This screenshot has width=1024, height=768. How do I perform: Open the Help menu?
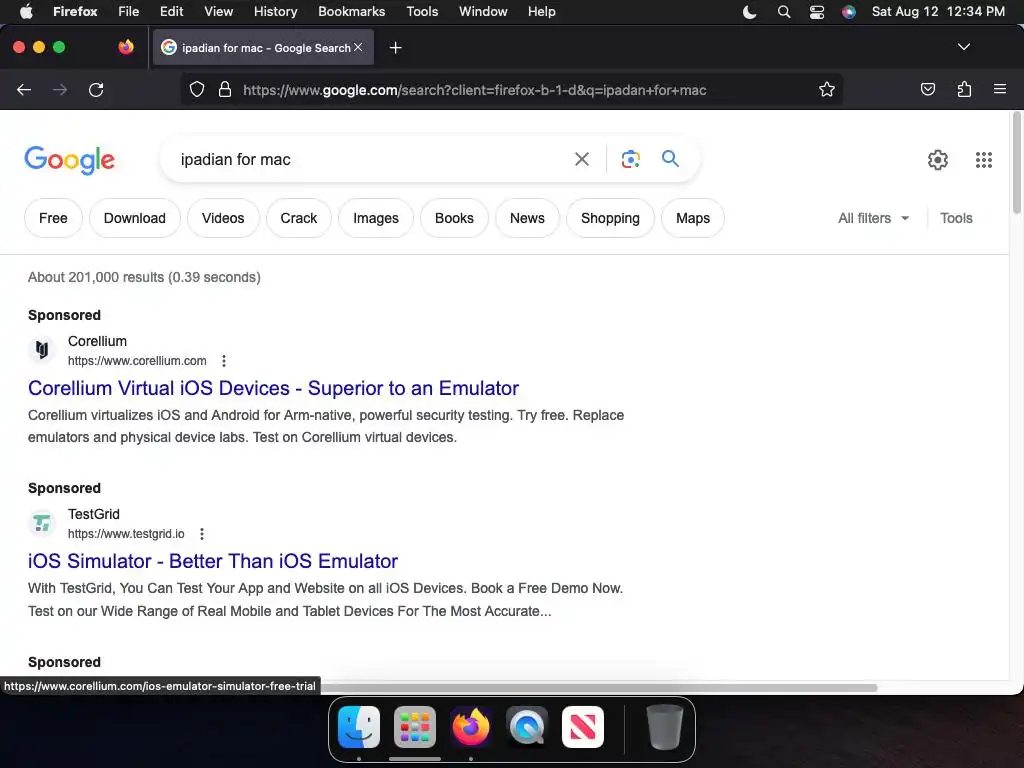pyautogui.click(x=541, y=12)
